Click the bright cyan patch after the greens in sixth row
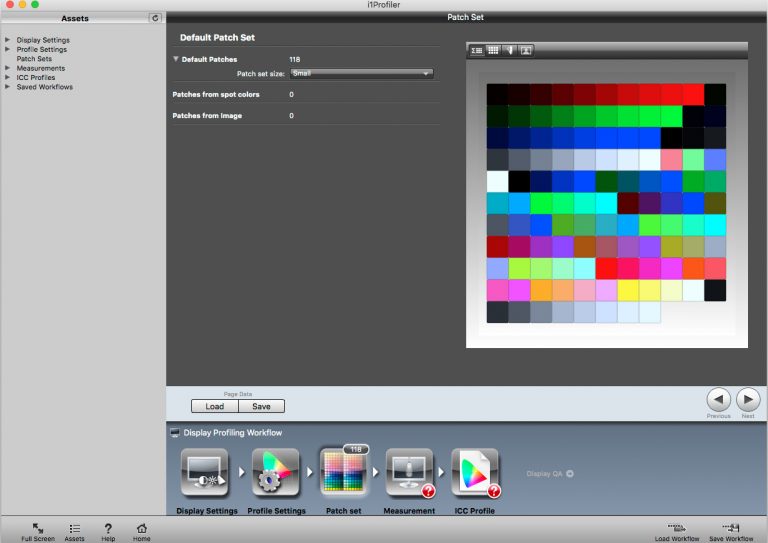Image resolution: width=768 pixels, height=543 pixels. (x=606, y=203)
